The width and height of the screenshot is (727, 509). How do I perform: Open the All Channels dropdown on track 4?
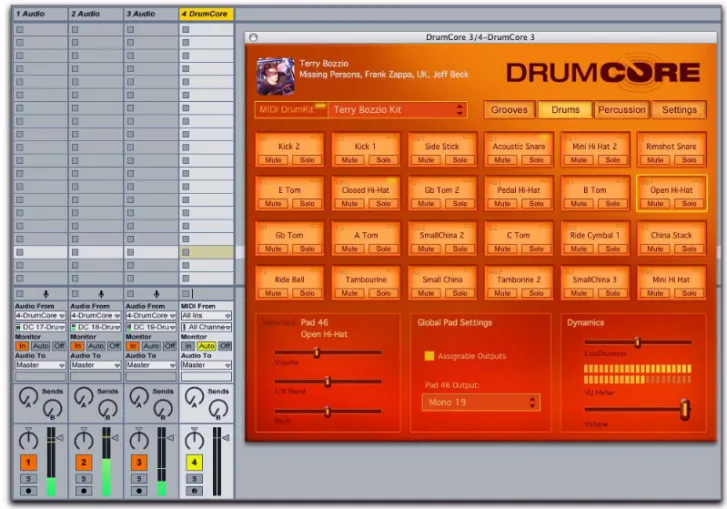click(206, 327)
